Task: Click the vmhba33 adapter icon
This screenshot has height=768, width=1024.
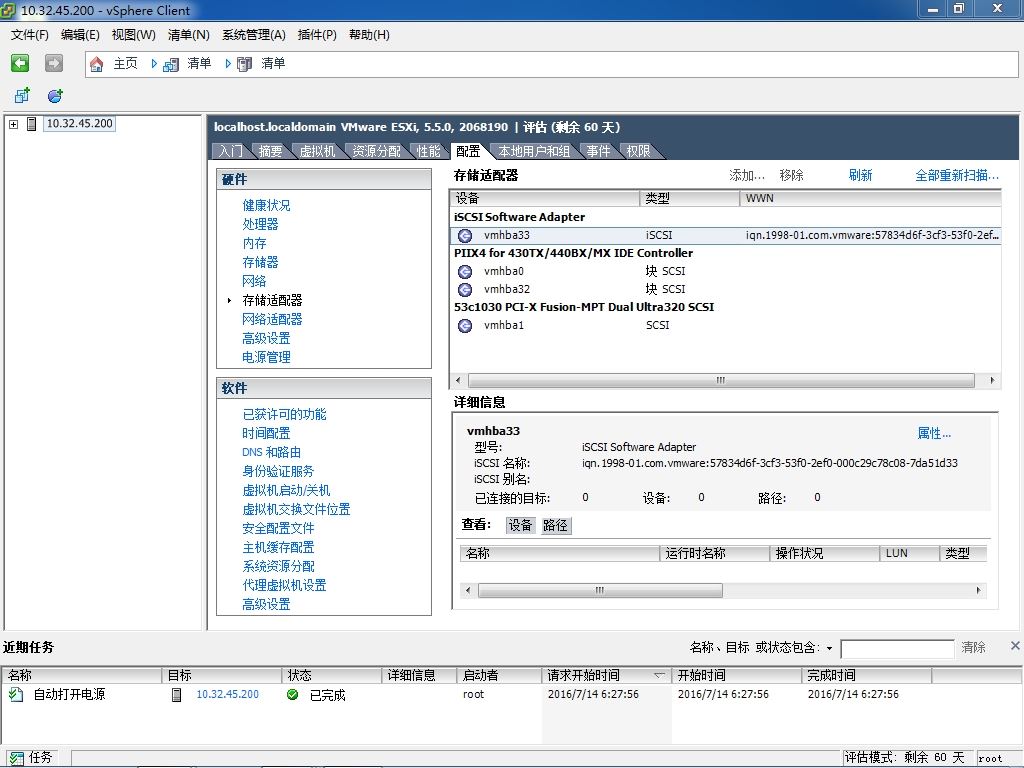Action: point(465,236)
